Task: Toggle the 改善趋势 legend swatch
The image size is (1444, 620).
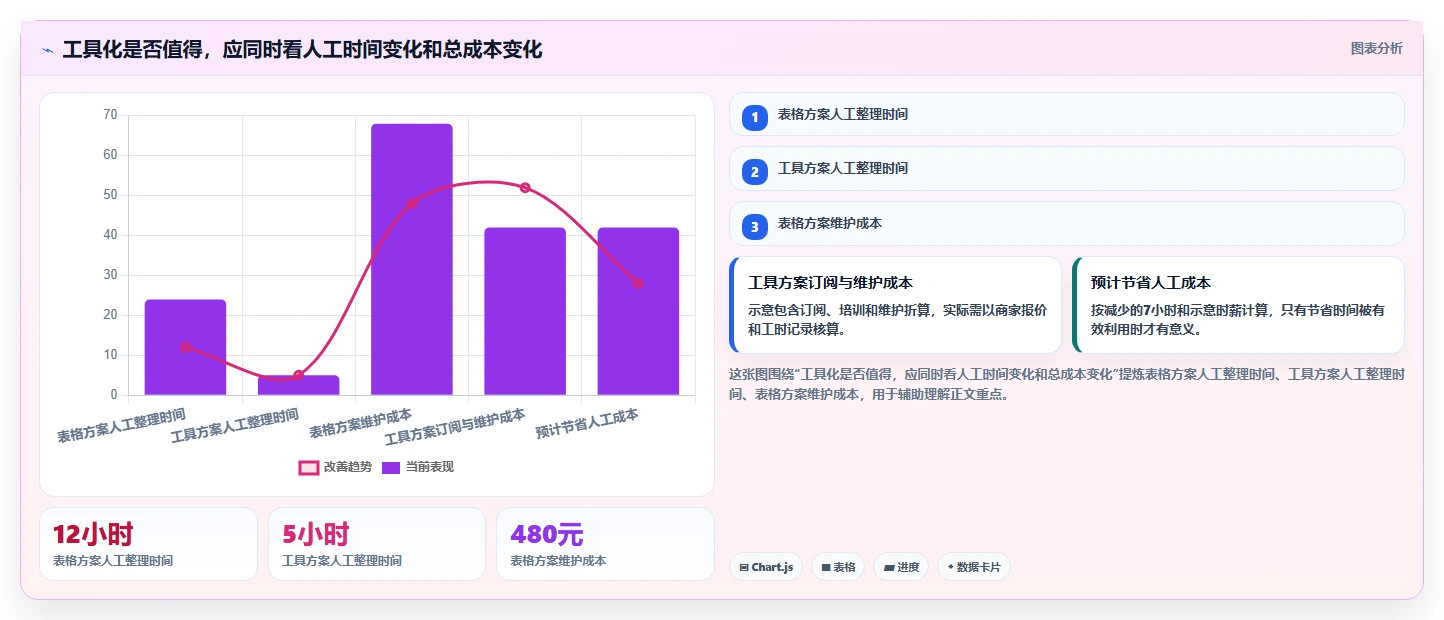Action: [309, 467]
